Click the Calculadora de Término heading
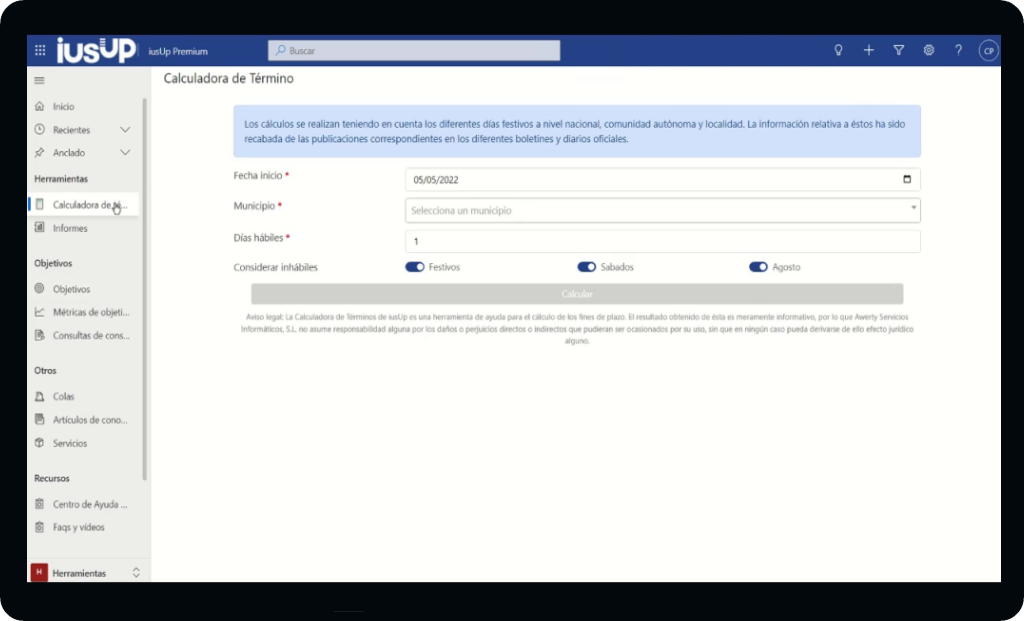 [x=229, y=78]
